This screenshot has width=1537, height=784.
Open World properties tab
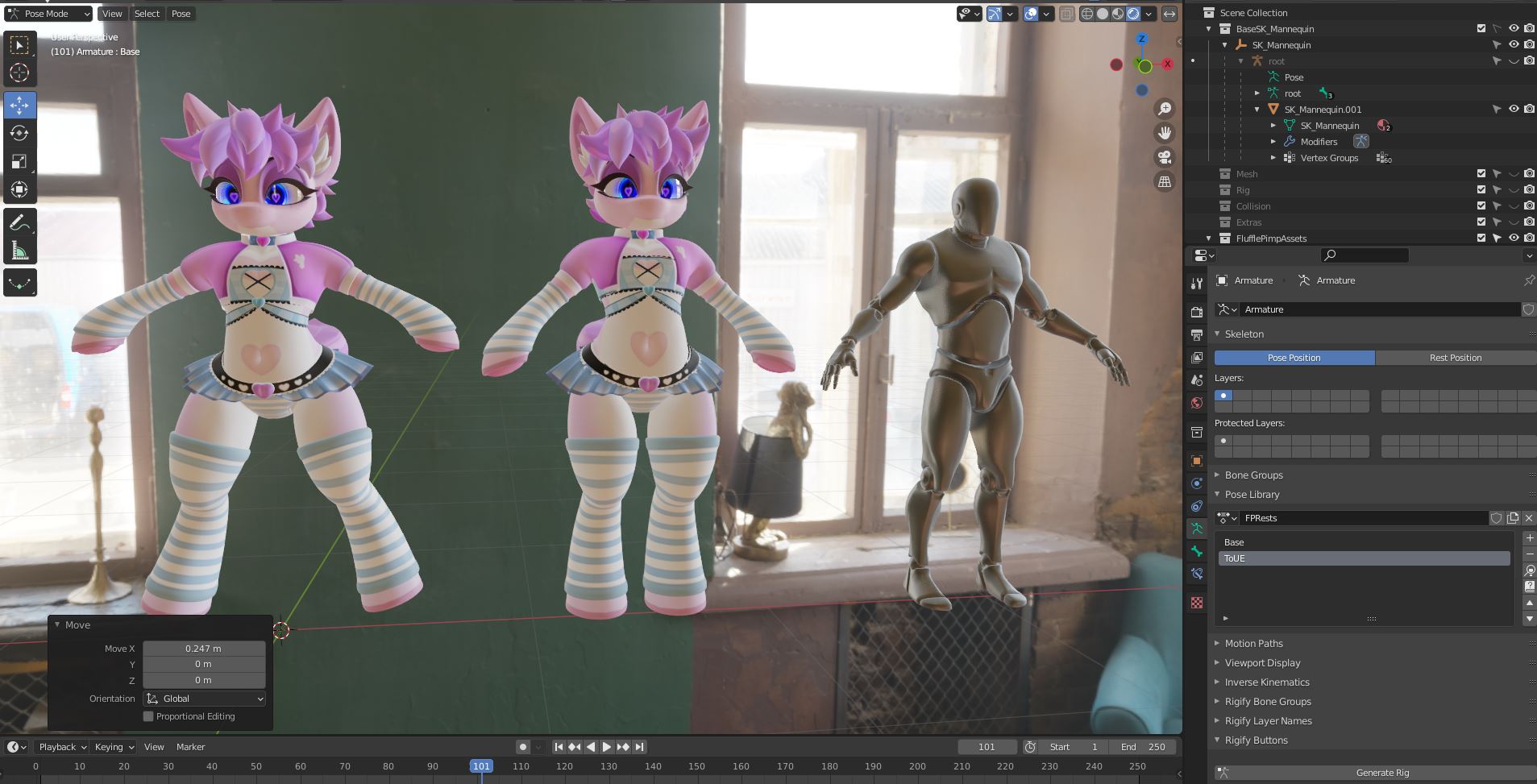pos(1197,402)
